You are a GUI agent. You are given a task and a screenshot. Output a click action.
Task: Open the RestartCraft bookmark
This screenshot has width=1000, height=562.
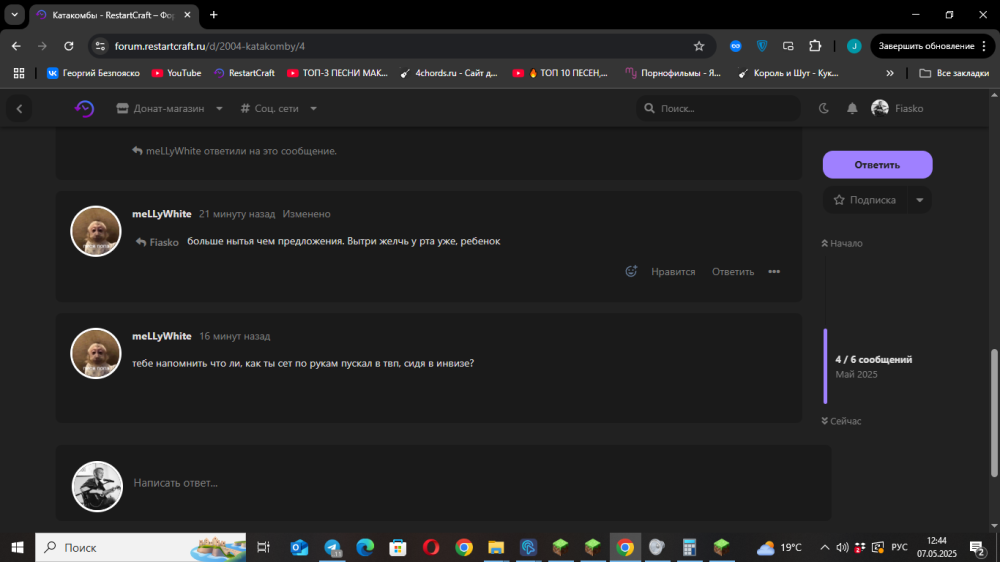244,73
